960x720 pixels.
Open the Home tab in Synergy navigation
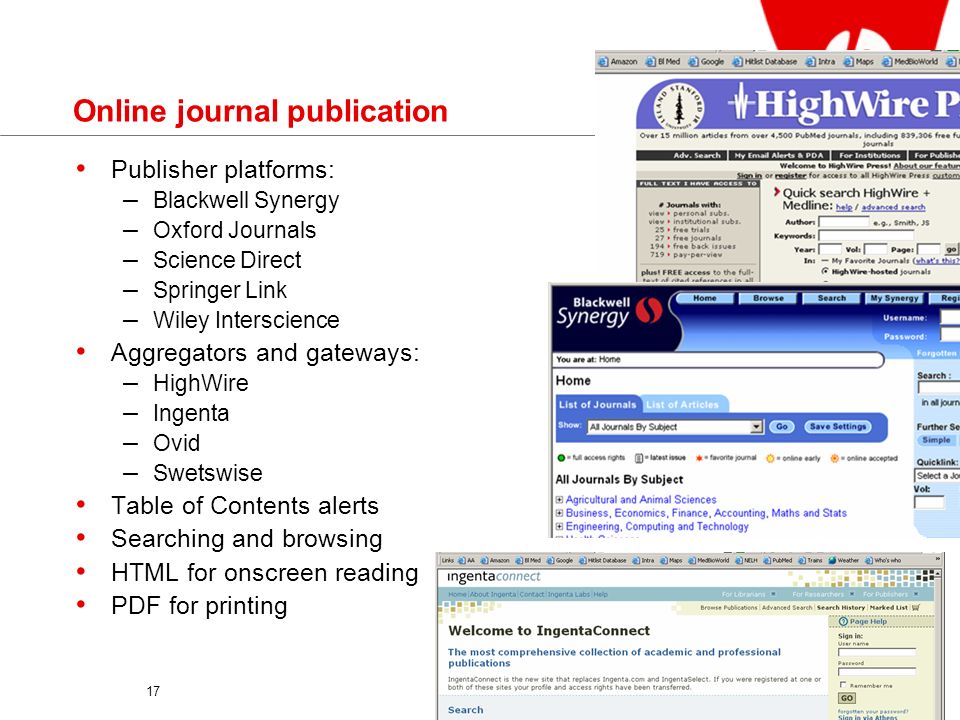705,298
